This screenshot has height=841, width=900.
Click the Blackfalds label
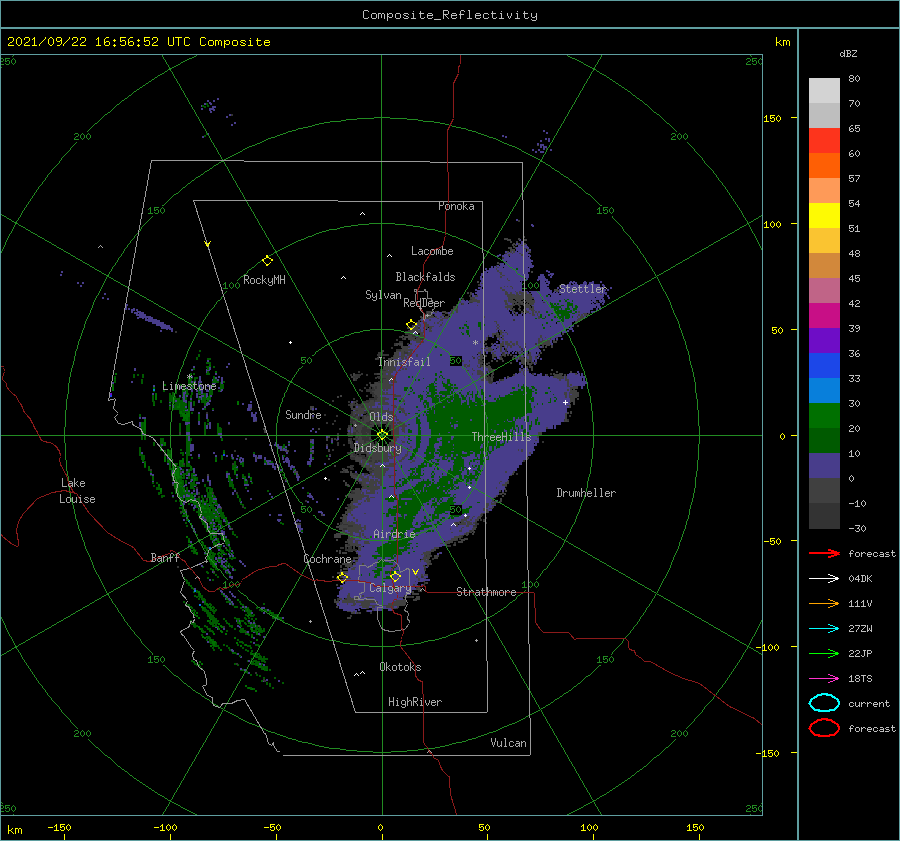coord(425,277)
